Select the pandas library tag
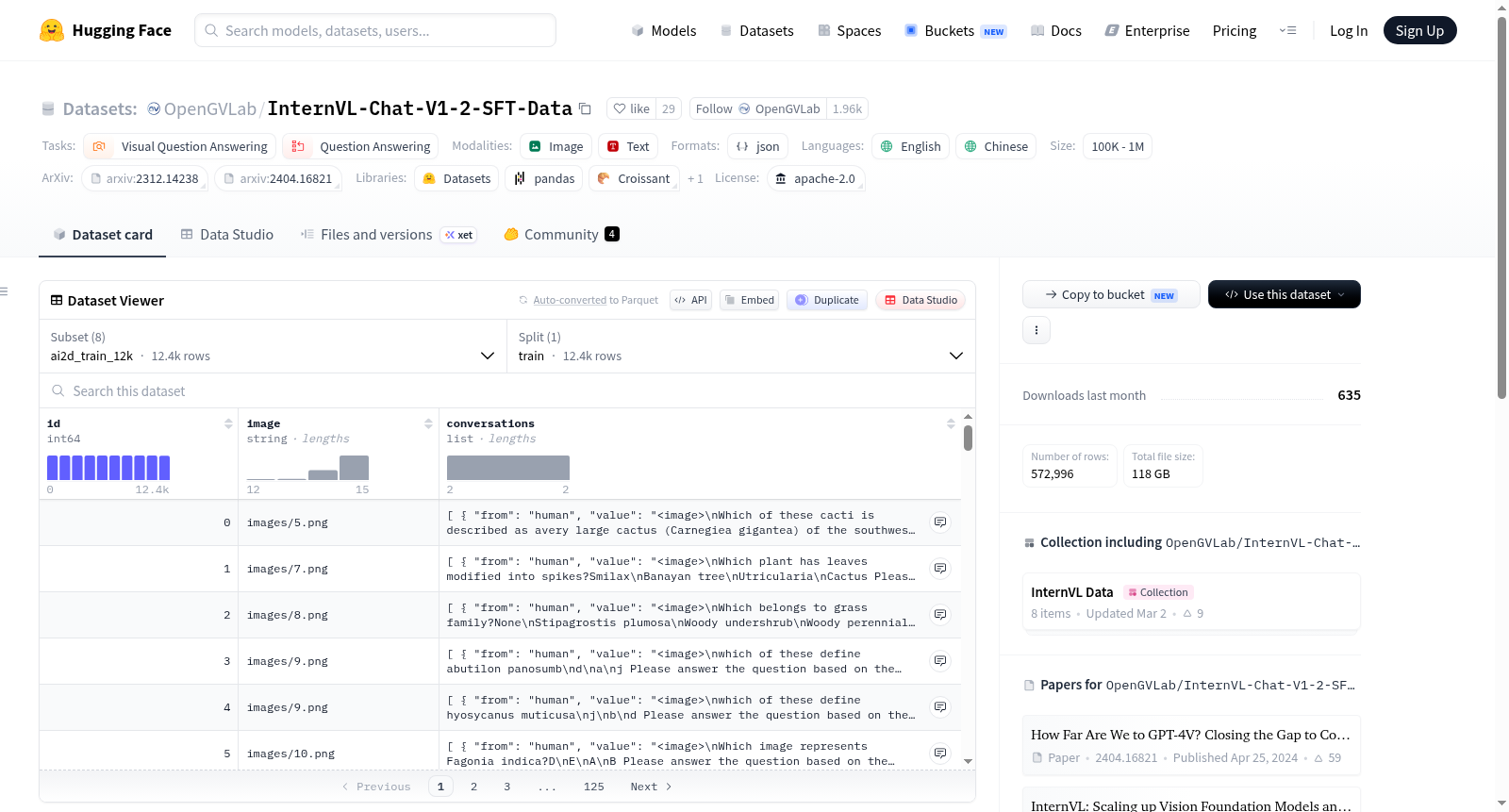Viewport: 1509px width, 812px height. [544, 178]
